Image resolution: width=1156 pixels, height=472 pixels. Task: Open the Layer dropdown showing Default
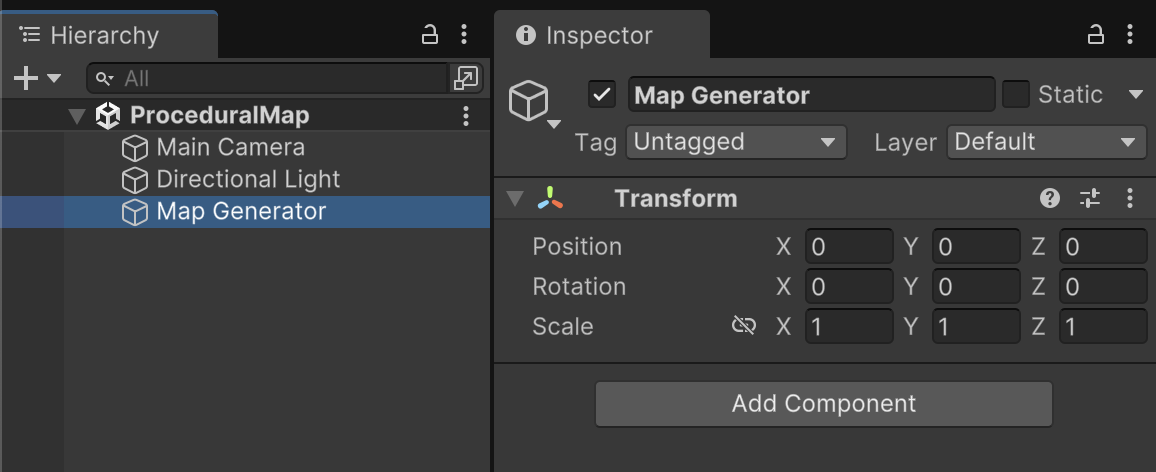(x=1046, y=142)
